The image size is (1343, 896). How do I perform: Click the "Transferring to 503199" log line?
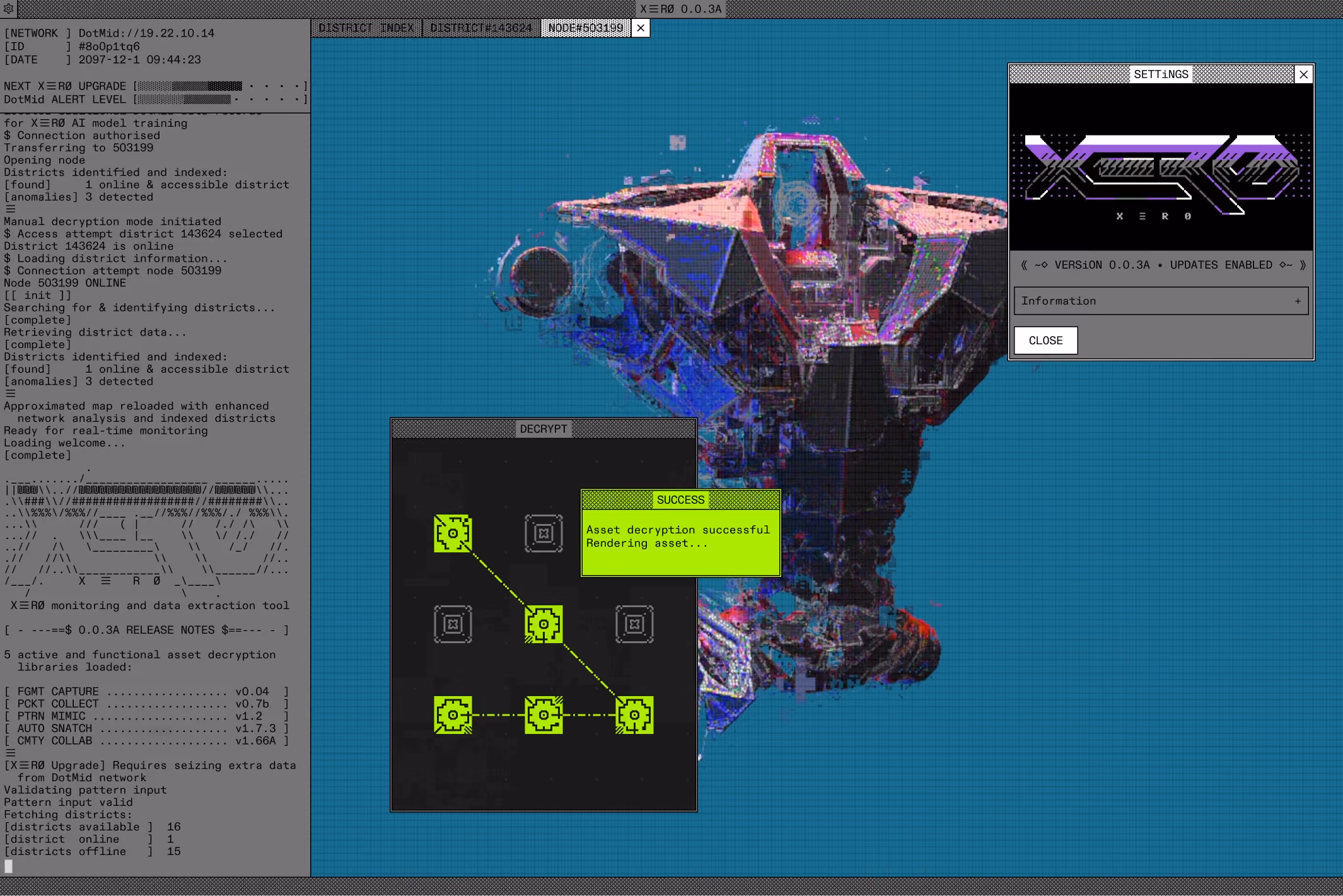click(79, 148)
